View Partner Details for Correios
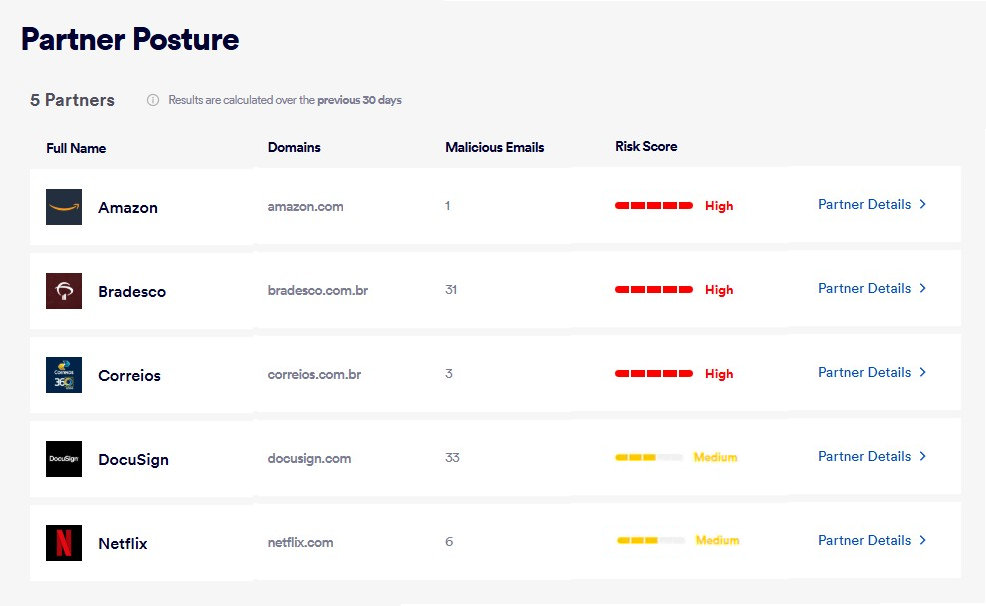Image resolution: width=986 pixels, height=606 pixels. (x=864, y=372)
